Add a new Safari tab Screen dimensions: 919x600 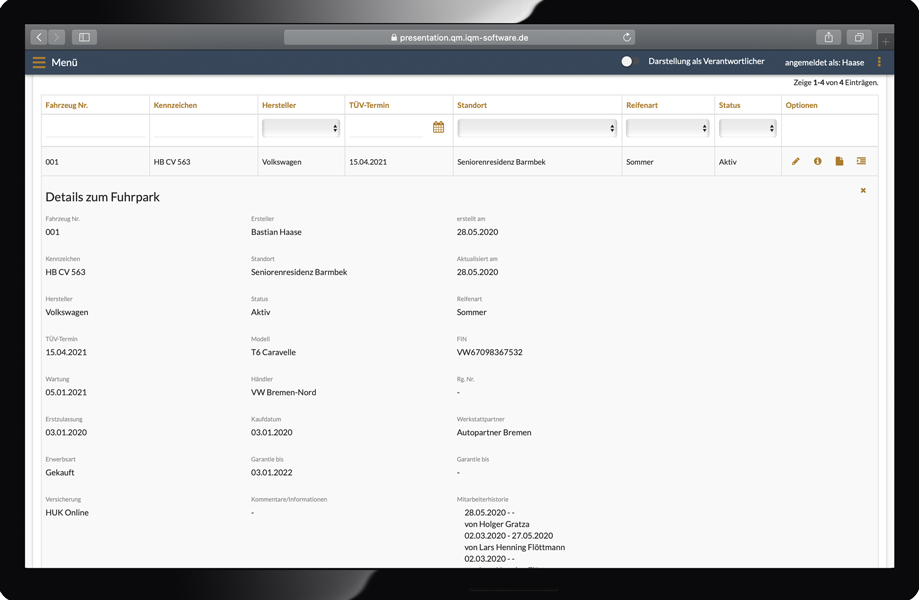886,41
